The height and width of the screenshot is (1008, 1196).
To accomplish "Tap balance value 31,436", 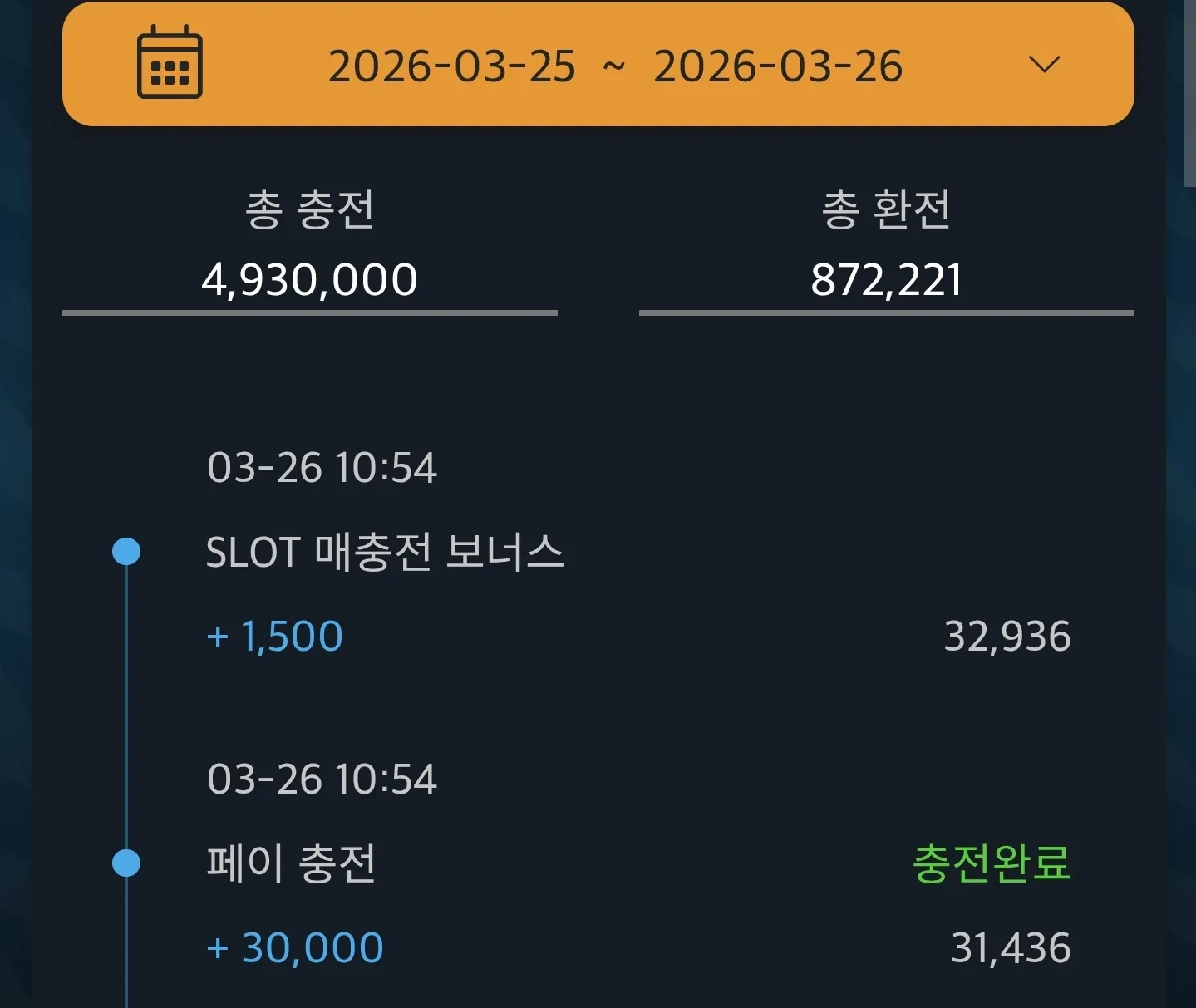I will [x=1011, y=947].
